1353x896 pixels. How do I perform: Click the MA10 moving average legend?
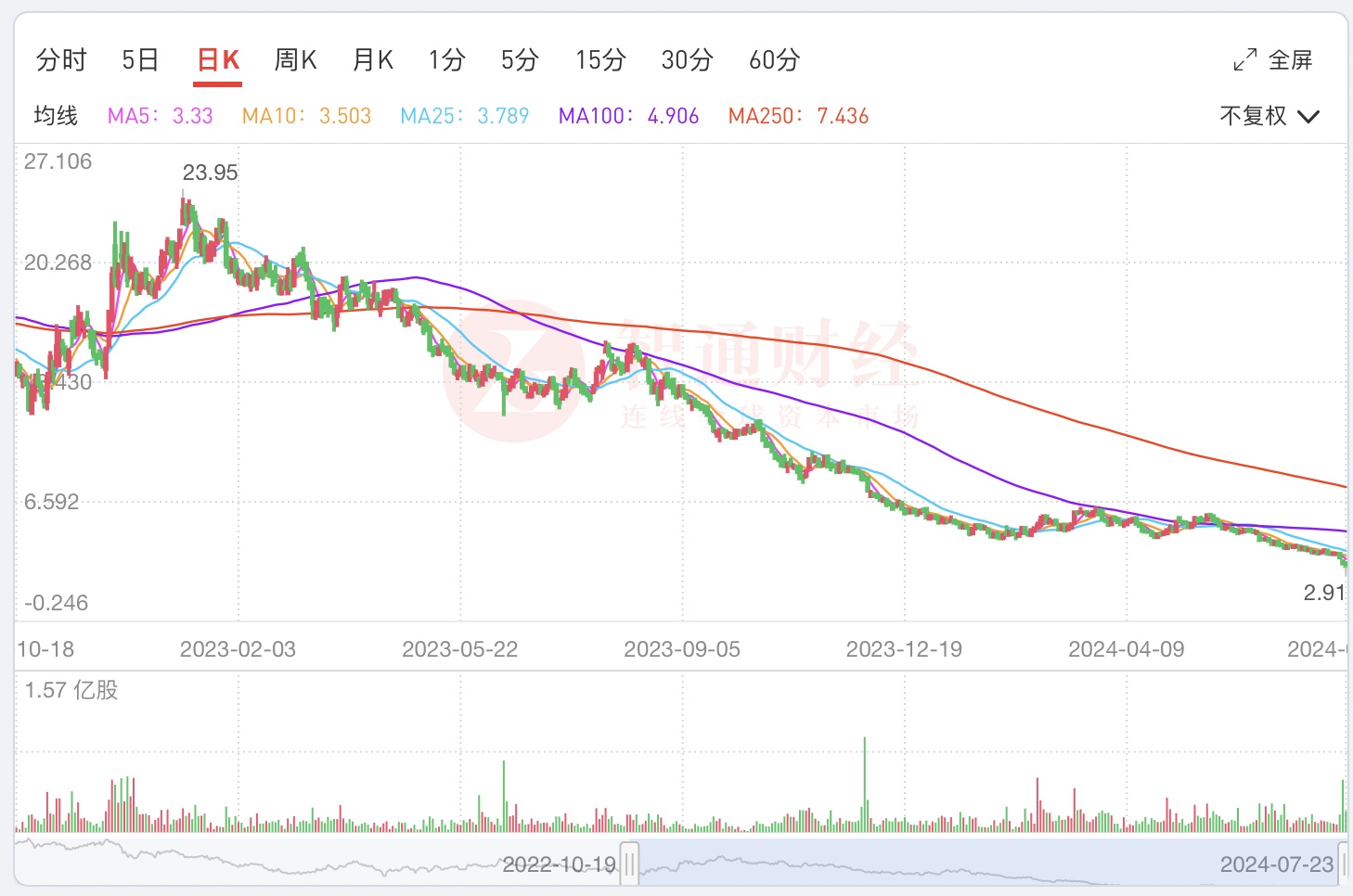(x=306, y=116)
